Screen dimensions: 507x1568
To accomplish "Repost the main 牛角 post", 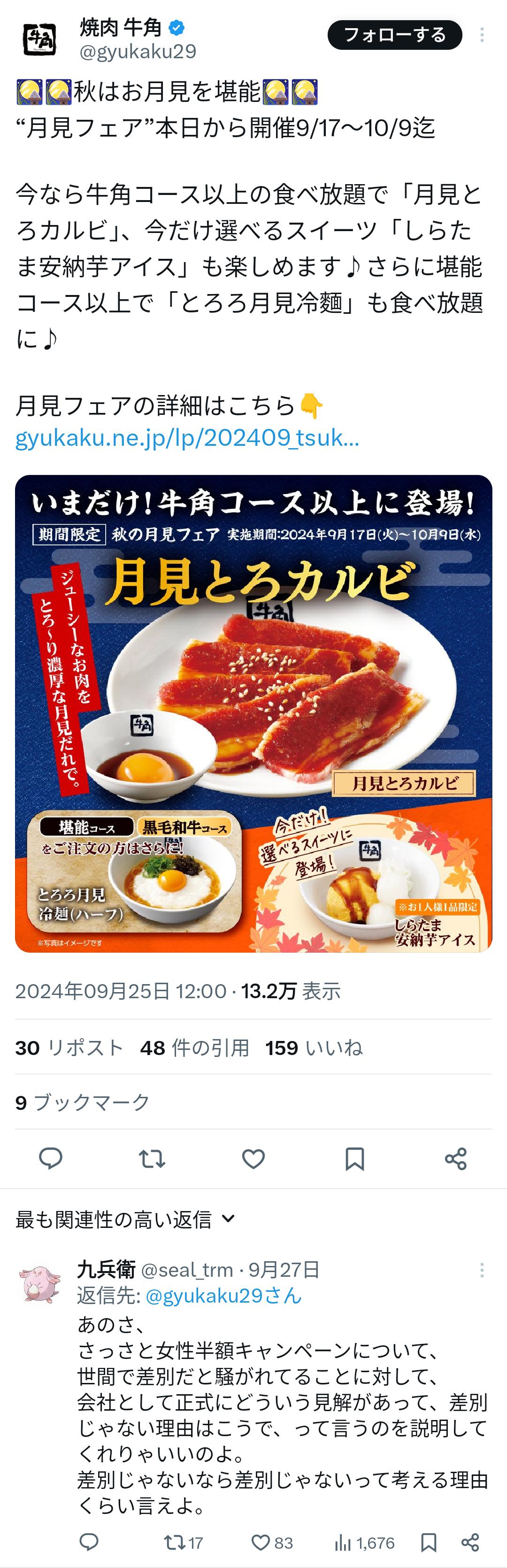I will (152, 1158).
